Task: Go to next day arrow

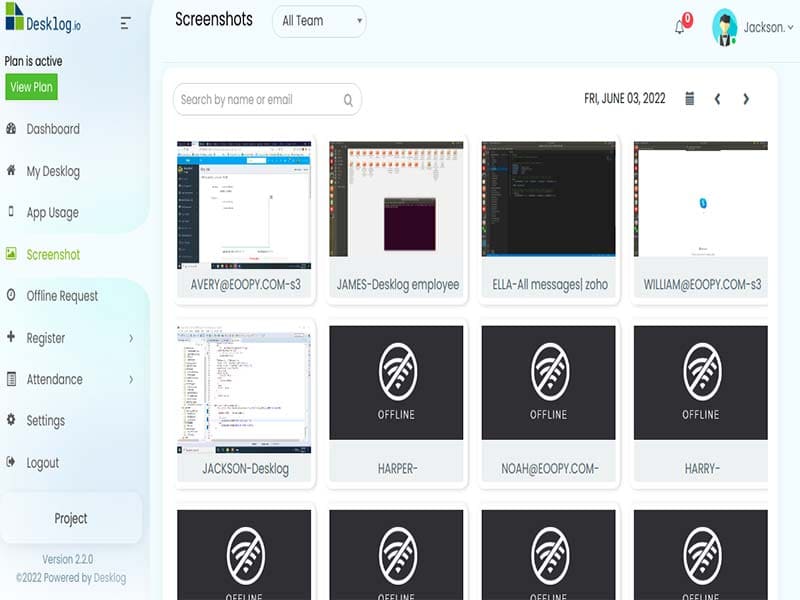Action: 746,99
